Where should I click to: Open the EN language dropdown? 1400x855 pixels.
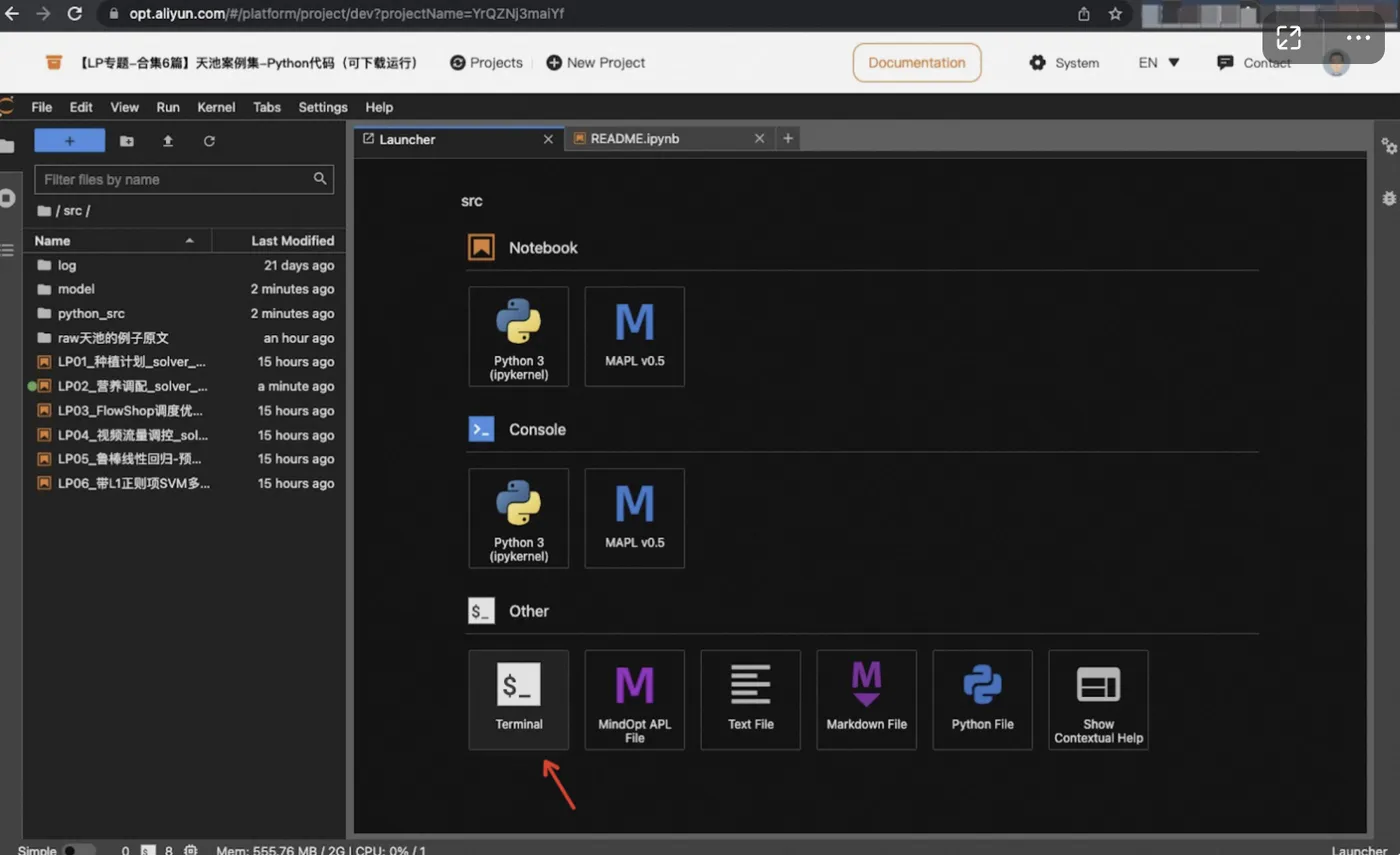click(1159, 62)
